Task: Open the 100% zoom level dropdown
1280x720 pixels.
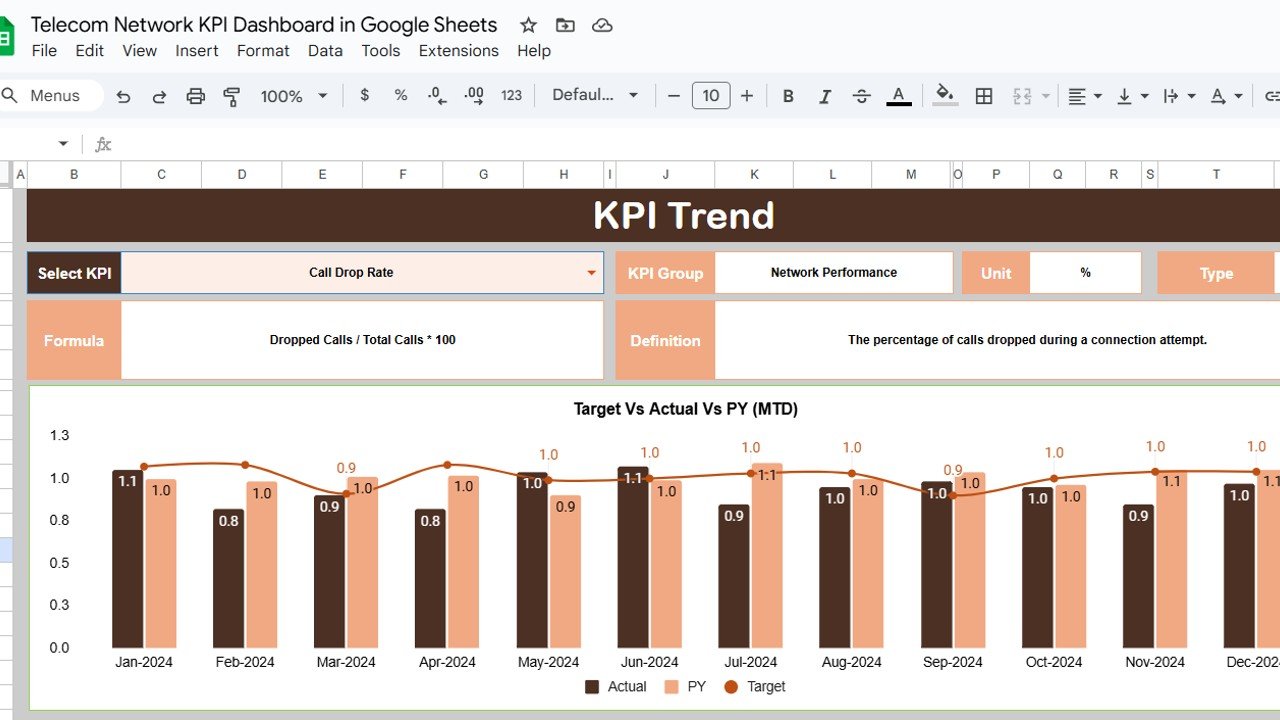Action: [294, 96]
